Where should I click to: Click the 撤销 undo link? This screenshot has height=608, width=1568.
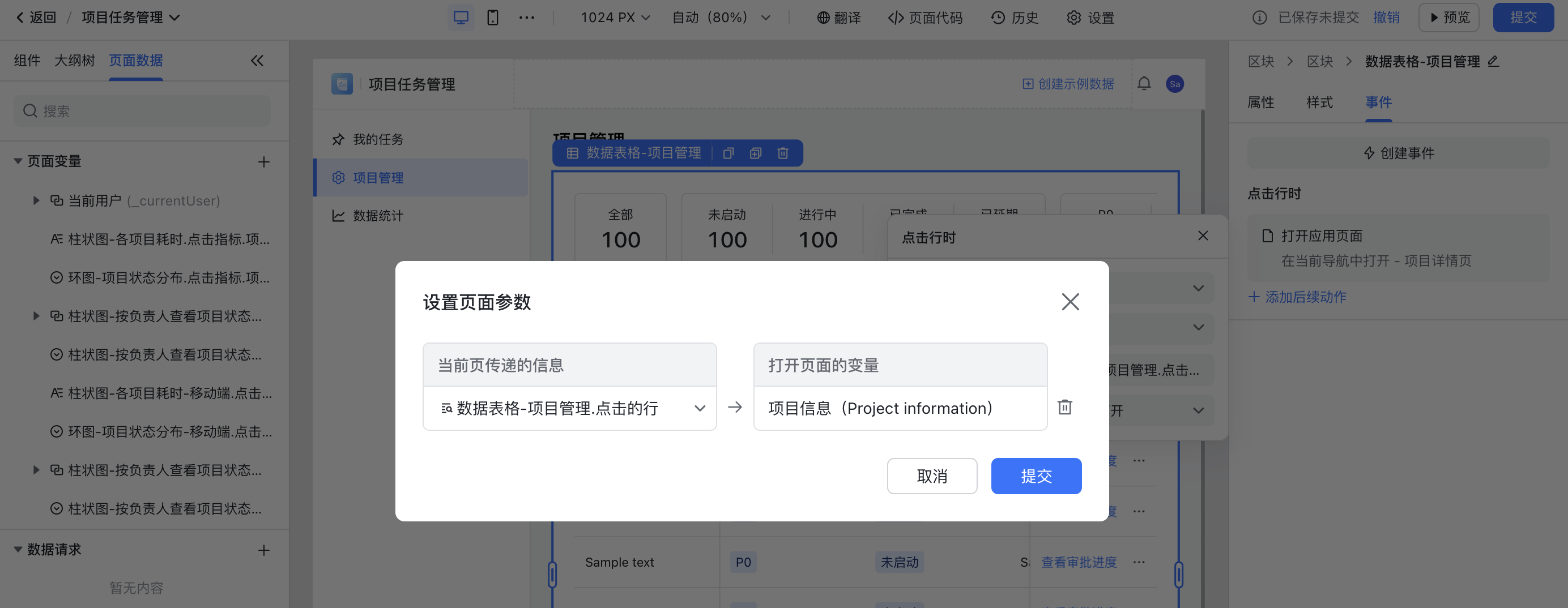click(1386, 18)
